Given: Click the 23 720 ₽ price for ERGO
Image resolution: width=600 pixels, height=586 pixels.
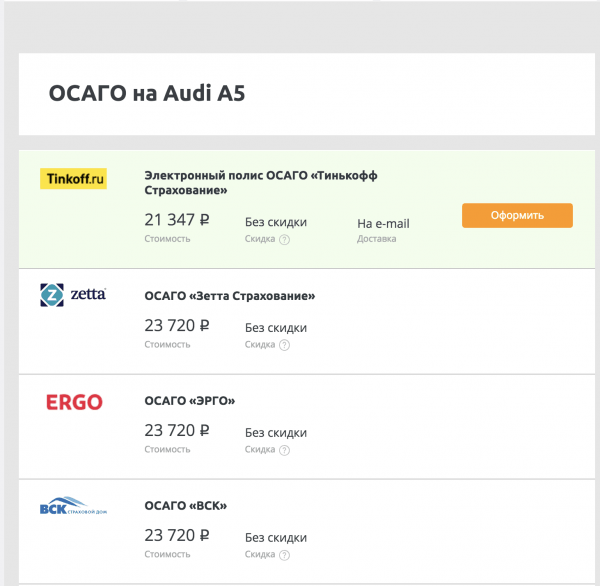Looking at the screenshot, I should (177, 431).
